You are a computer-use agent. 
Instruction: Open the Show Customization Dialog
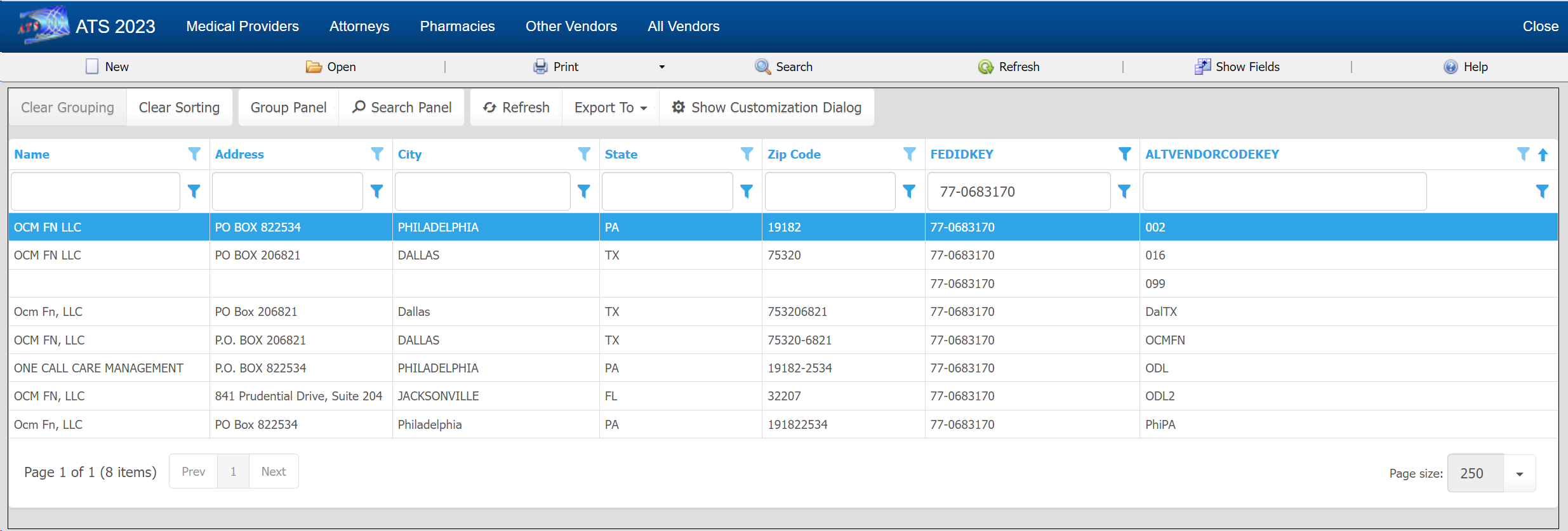pos(766,108)
